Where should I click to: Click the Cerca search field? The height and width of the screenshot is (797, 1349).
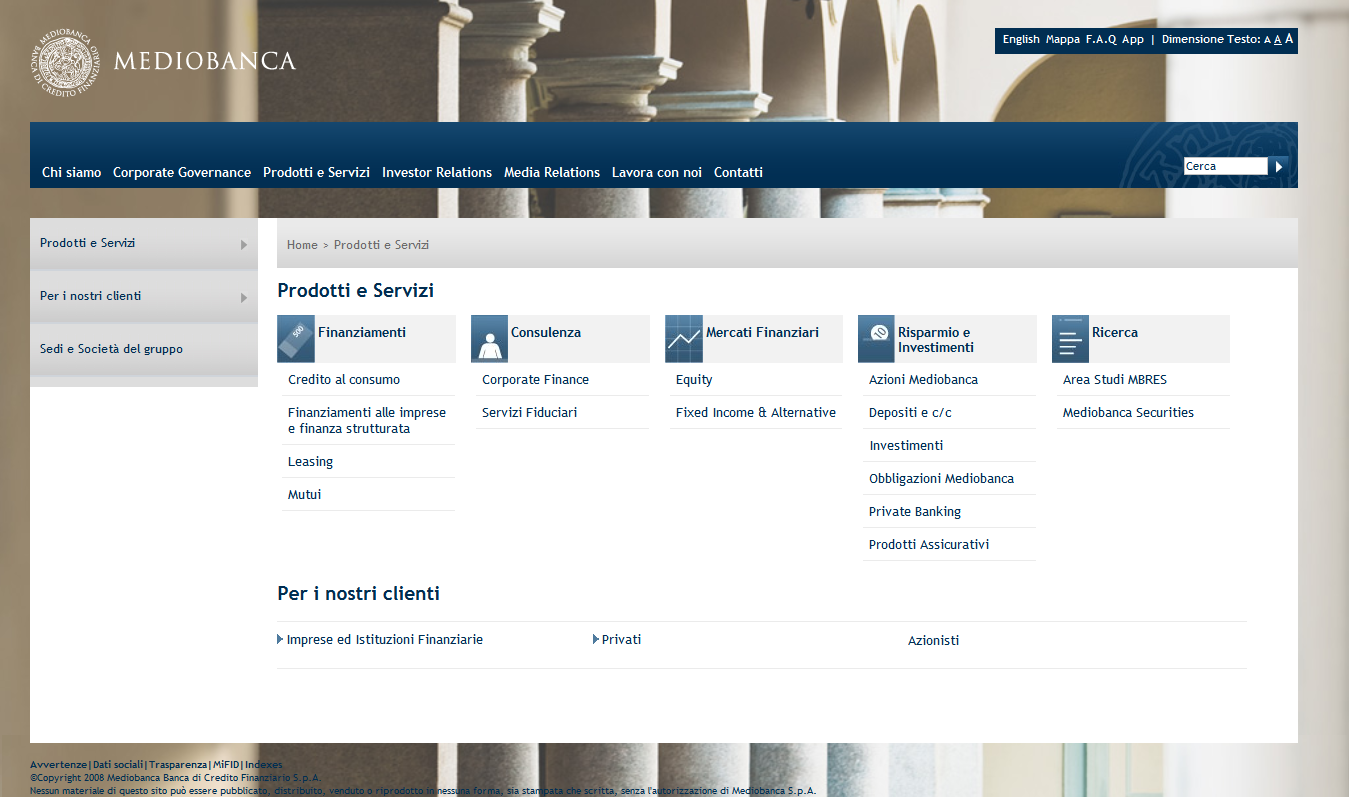1225,166
